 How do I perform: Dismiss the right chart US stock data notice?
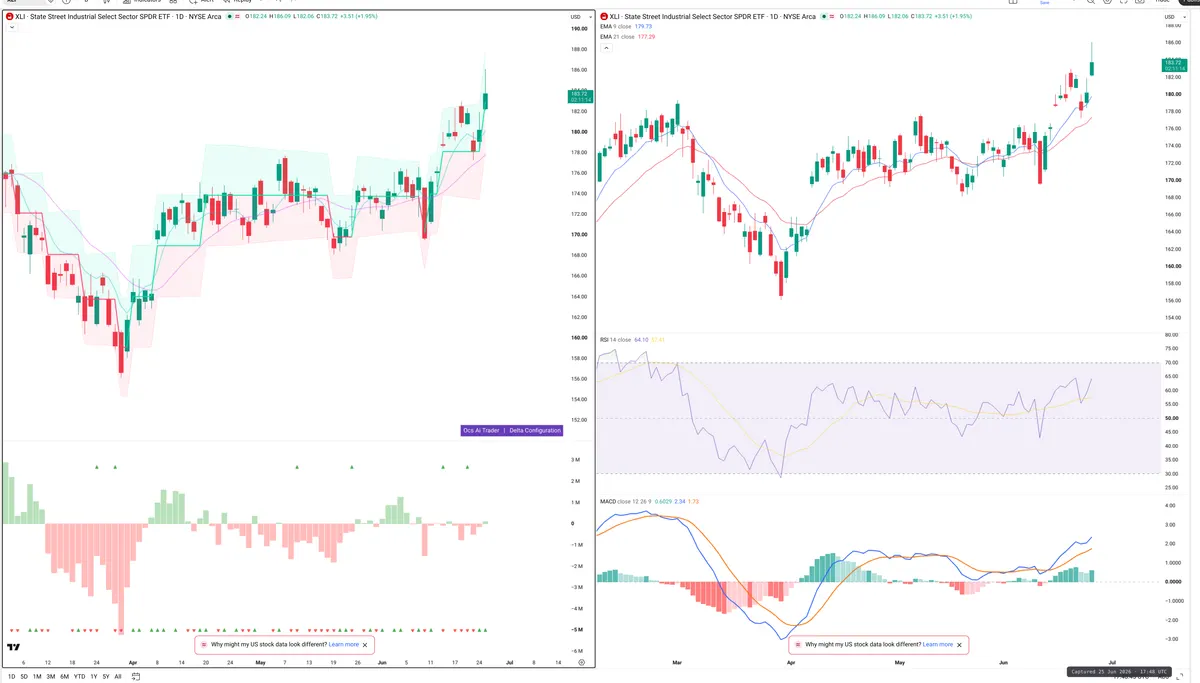click(960, 645)
